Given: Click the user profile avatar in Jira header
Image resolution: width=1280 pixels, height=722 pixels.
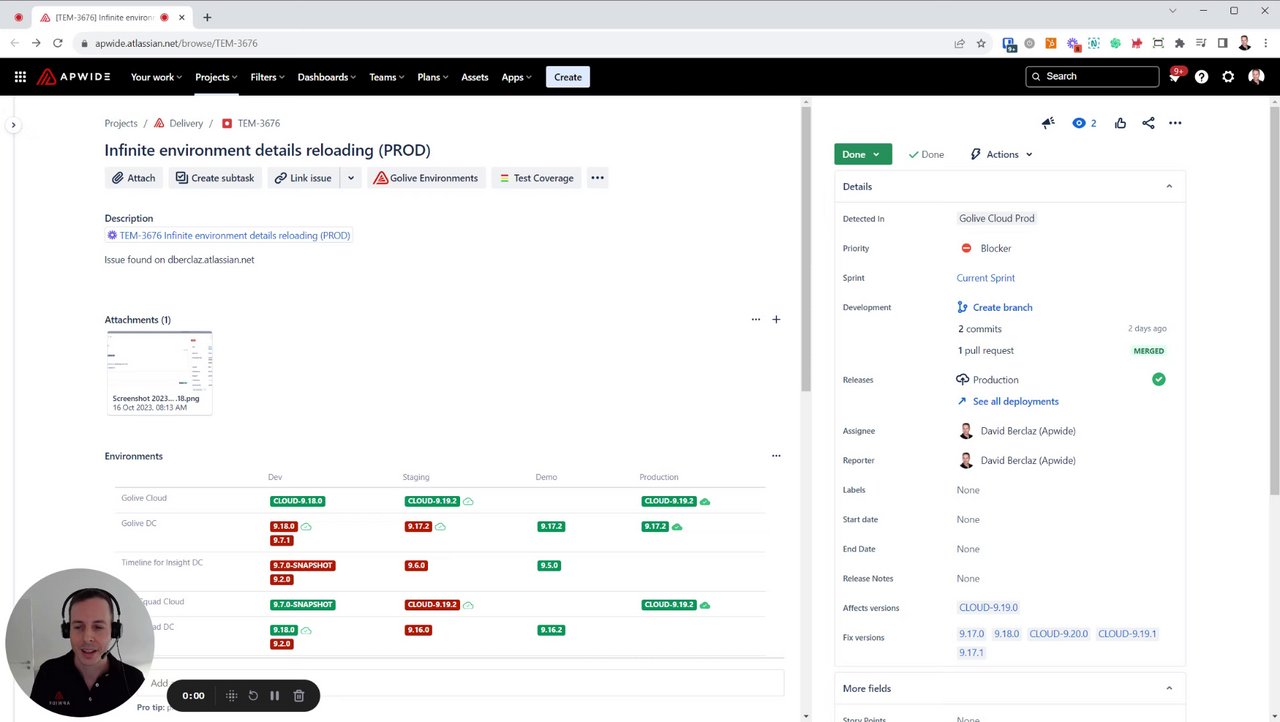Looking at the screenshot, I should pos(1256,77).
